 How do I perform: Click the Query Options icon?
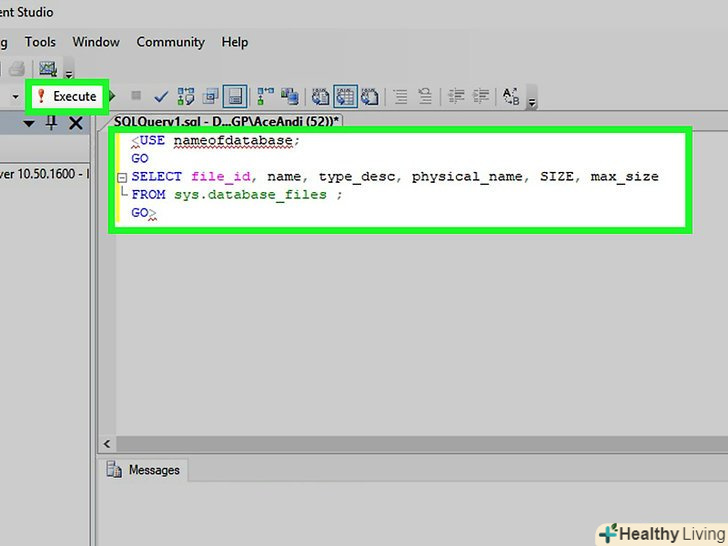click(210, 96)
